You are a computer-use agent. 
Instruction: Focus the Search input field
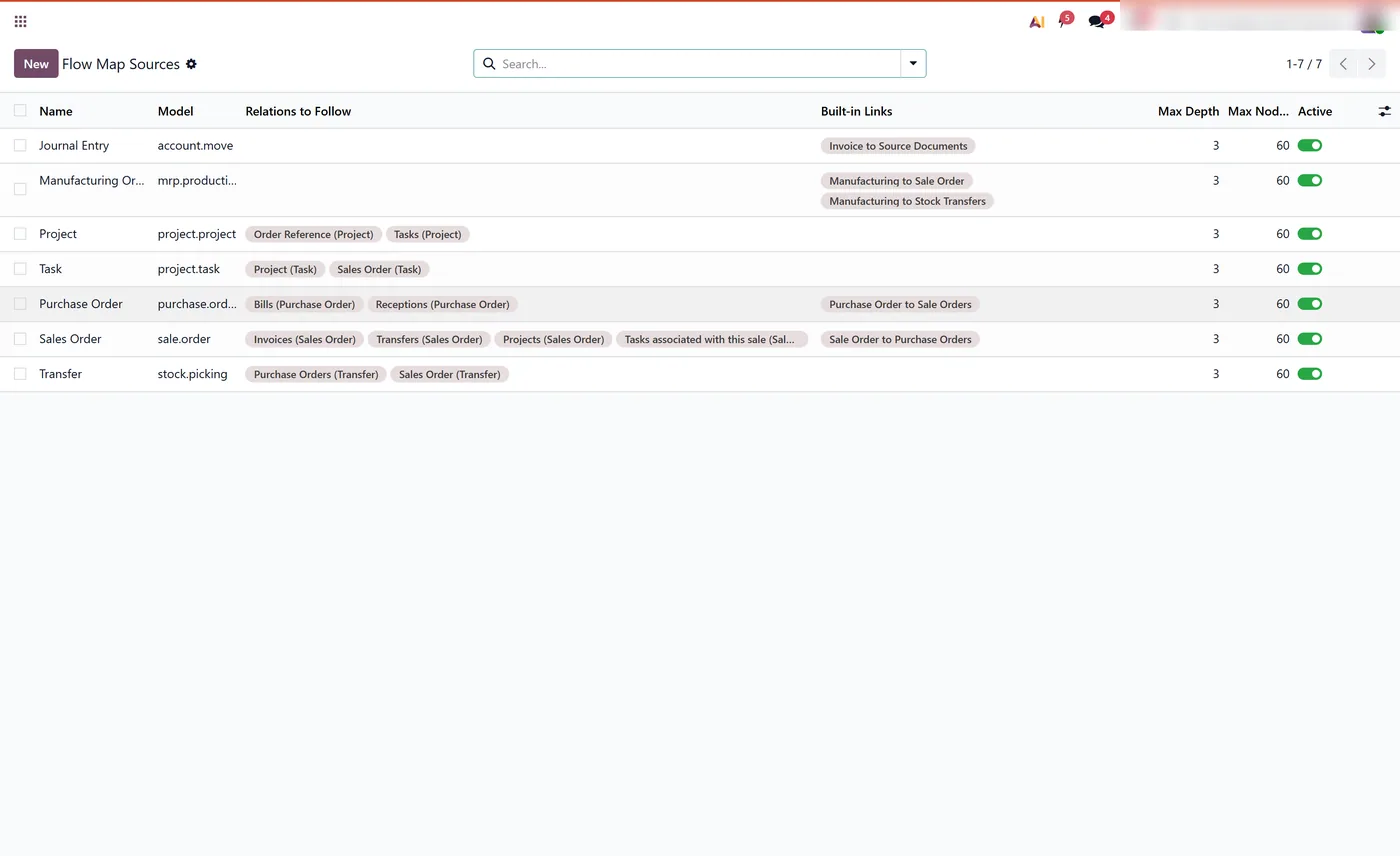pyautogui.click(x=699, y=64)
